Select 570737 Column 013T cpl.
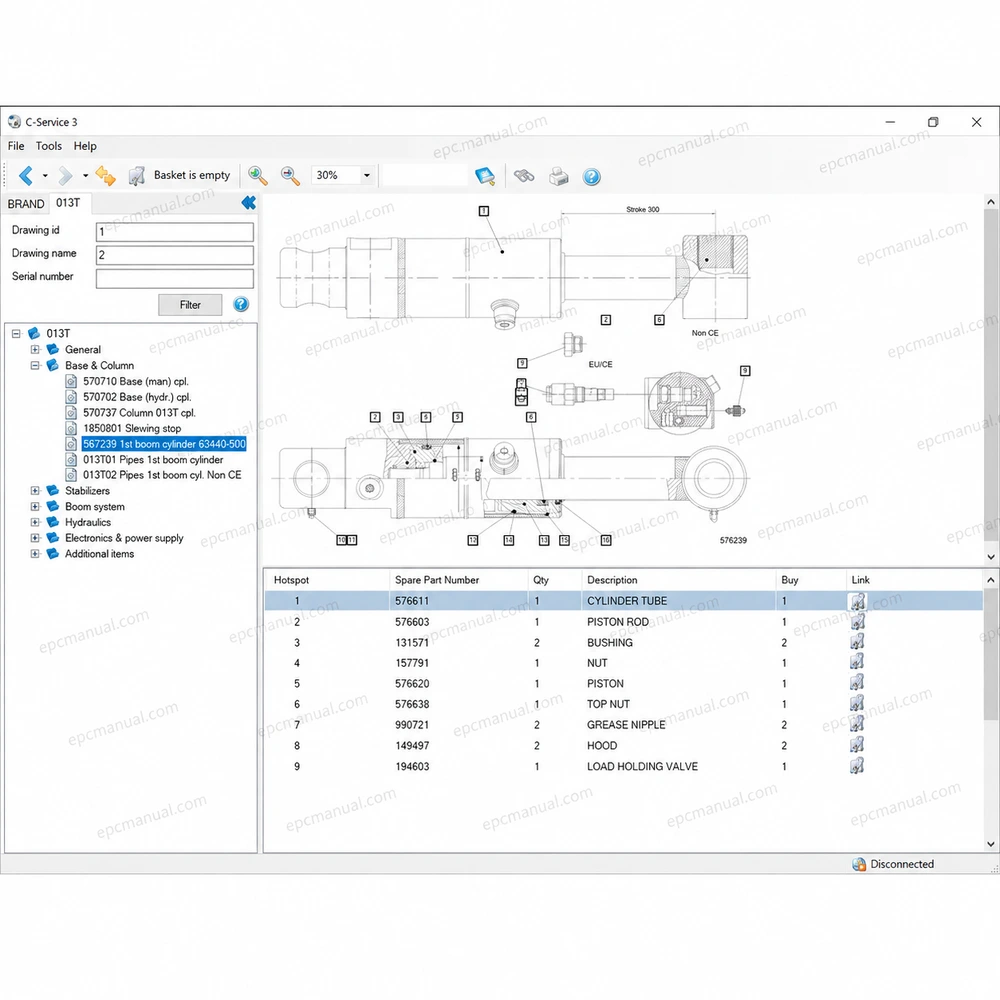1000x1000 pixels. pyautogui.click(x=139, y=413)
